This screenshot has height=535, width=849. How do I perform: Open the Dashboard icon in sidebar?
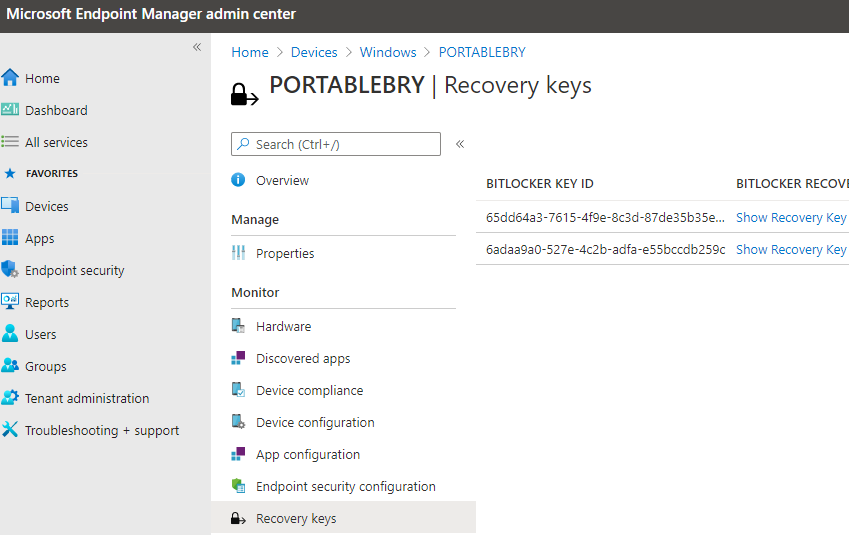tap(11, 110)
